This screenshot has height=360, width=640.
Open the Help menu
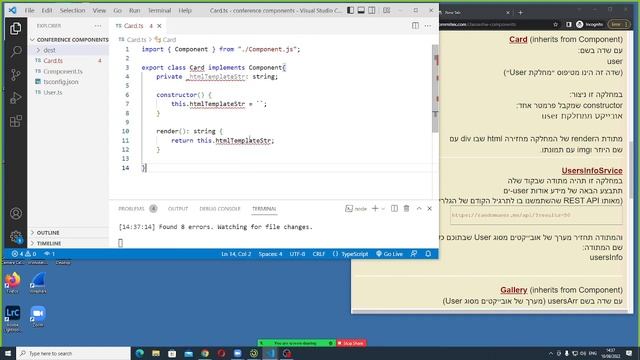click(x=185, y=10)
